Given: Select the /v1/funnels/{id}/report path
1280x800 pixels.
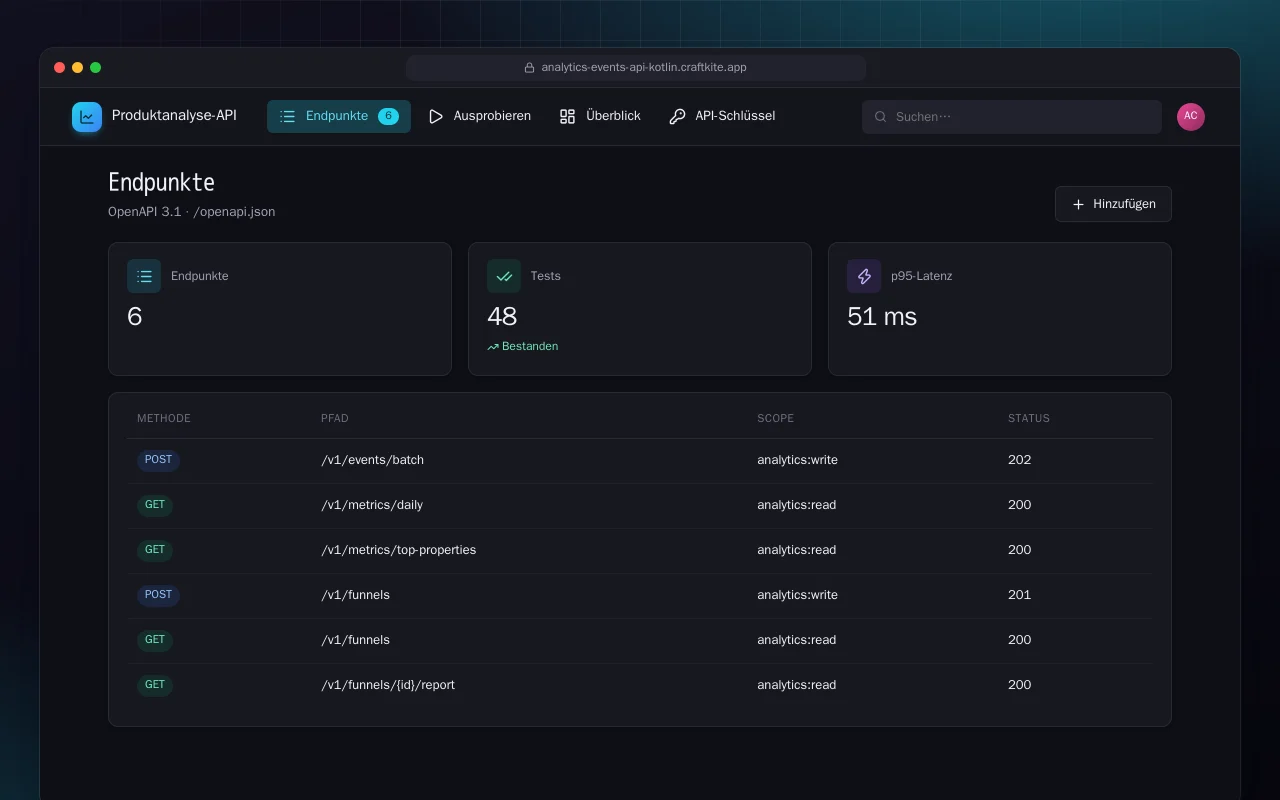Looking at the screenshot, I should tap(388, 685).
